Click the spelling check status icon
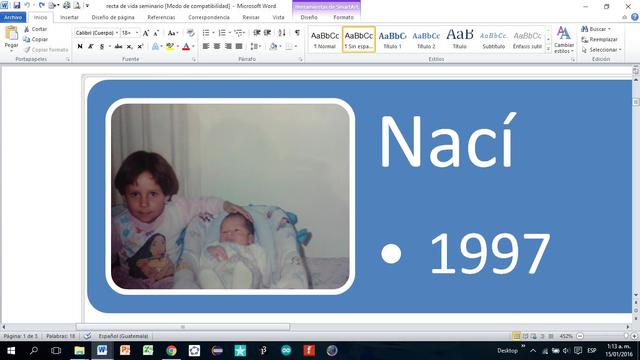Screen dimensions: 640x360 [87, 336]
